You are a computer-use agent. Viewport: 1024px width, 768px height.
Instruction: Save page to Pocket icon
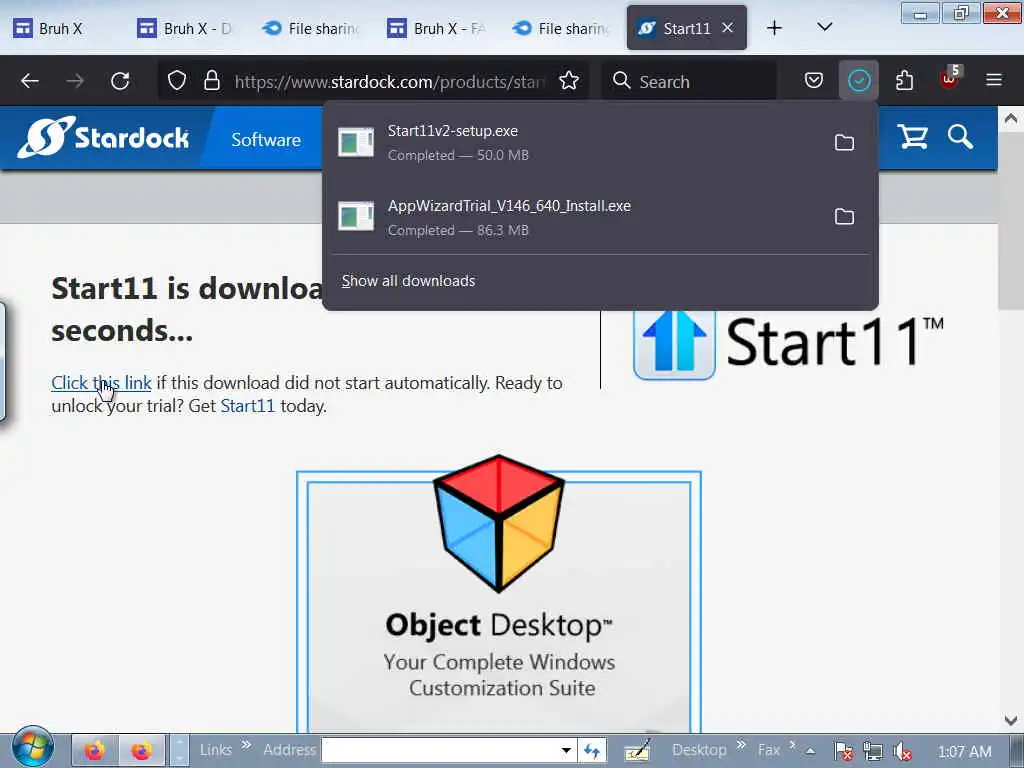point(814,81)
